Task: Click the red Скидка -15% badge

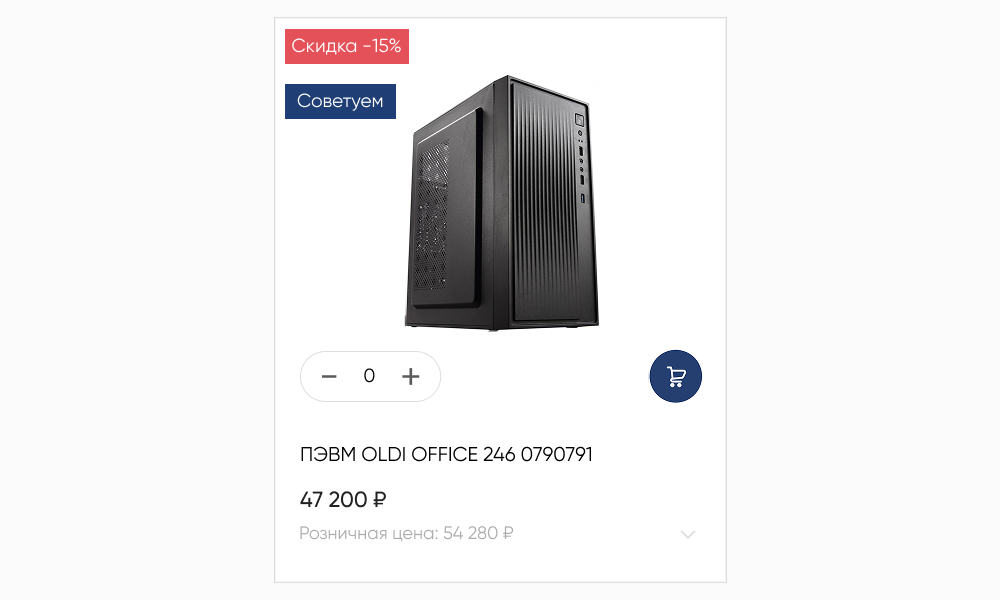Action: click(x=347, y=46)
